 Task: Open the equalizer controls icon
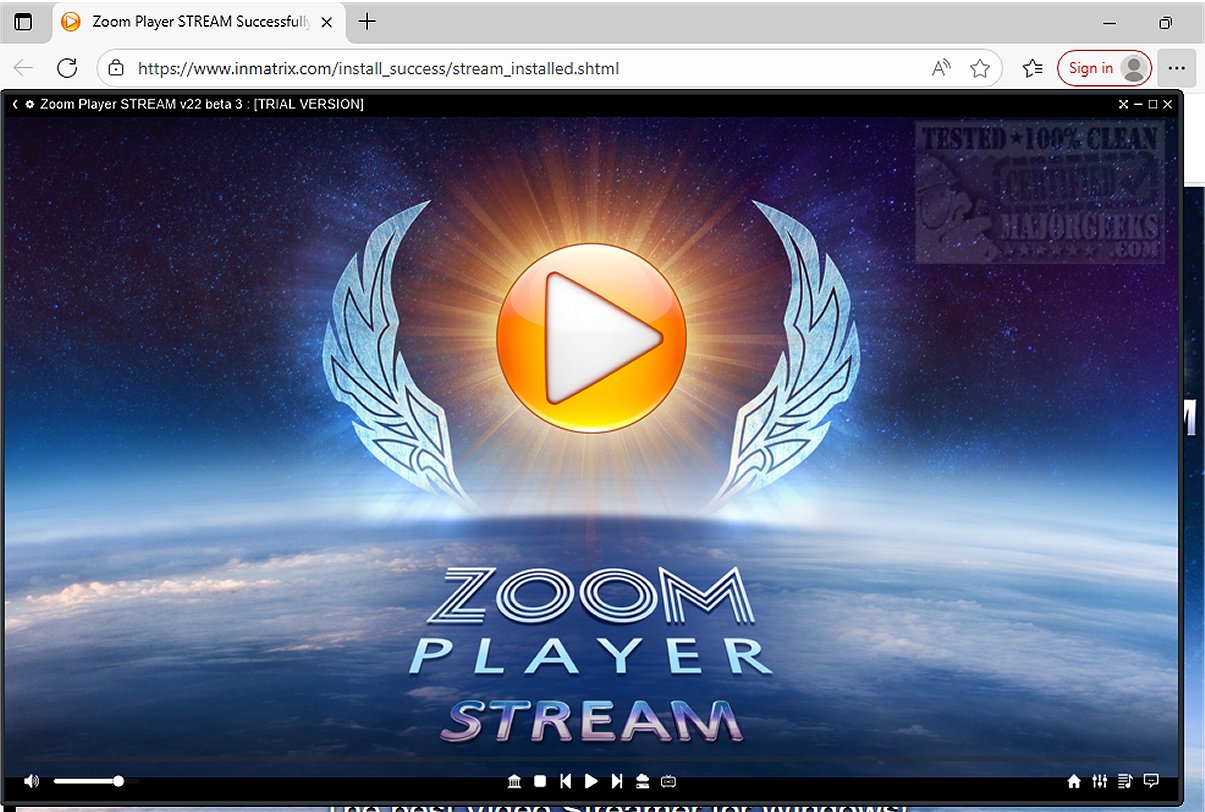tap(1100, 781)
